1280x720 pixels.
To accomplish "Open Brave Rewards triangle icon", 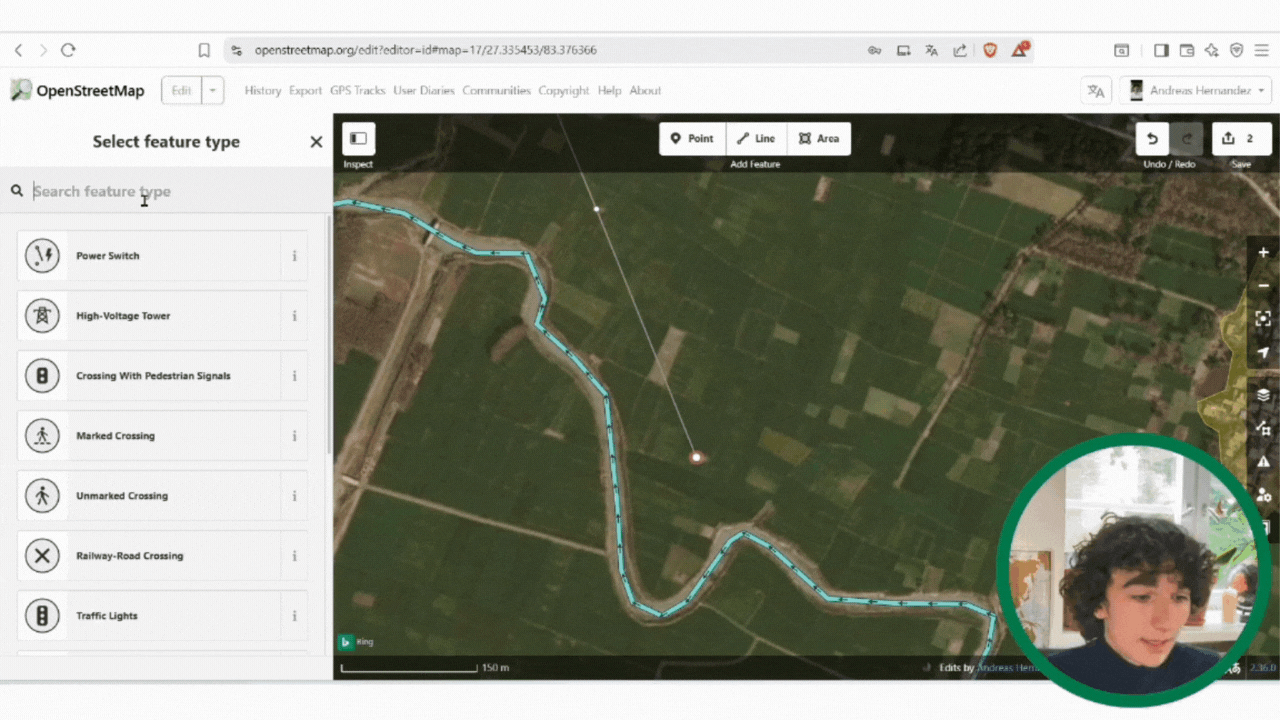I will coord(1021,50).
